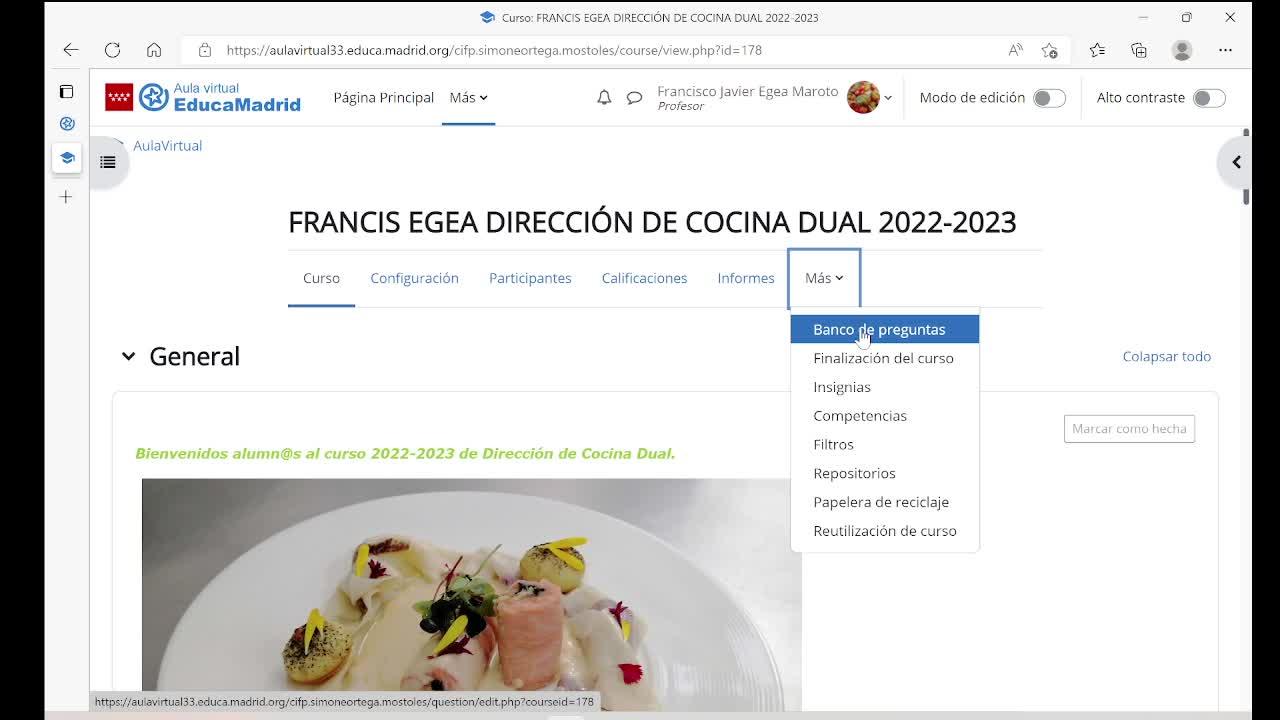Click the plated dish course image

click(471, 595)
